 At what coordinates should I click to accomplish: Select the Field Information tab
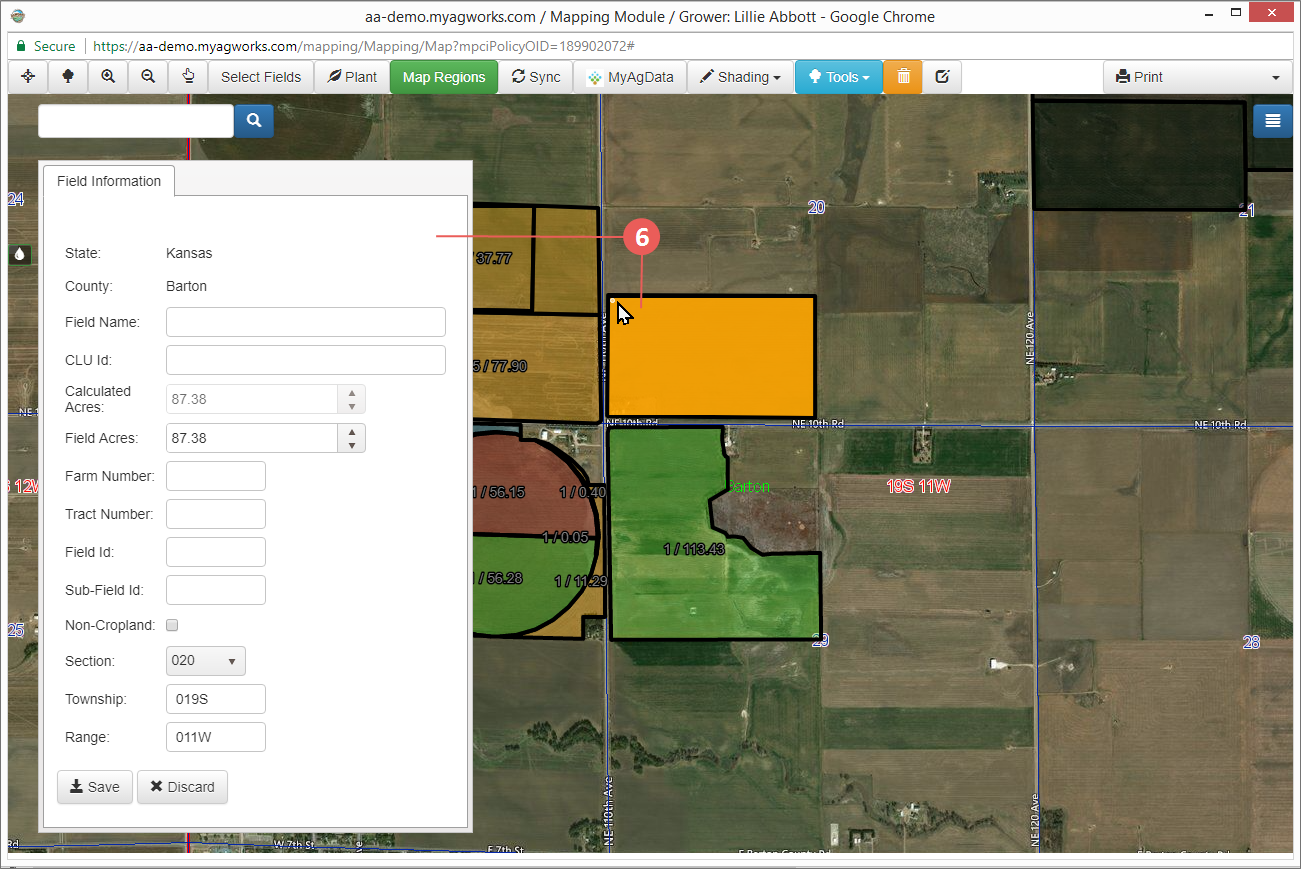click(109, 181)
